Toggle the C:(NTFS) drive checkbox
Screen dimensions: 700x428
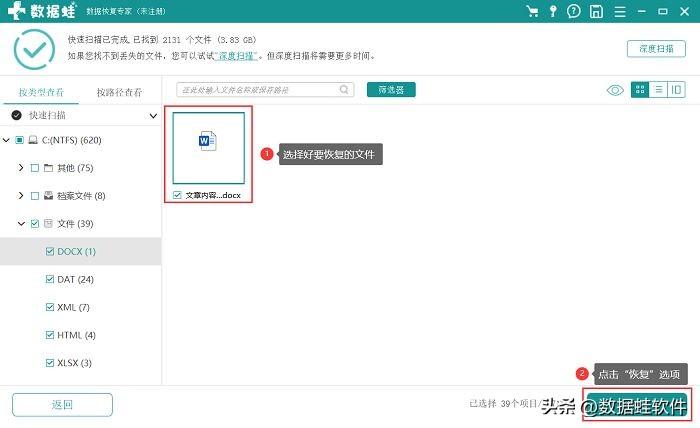click(19, 140)
